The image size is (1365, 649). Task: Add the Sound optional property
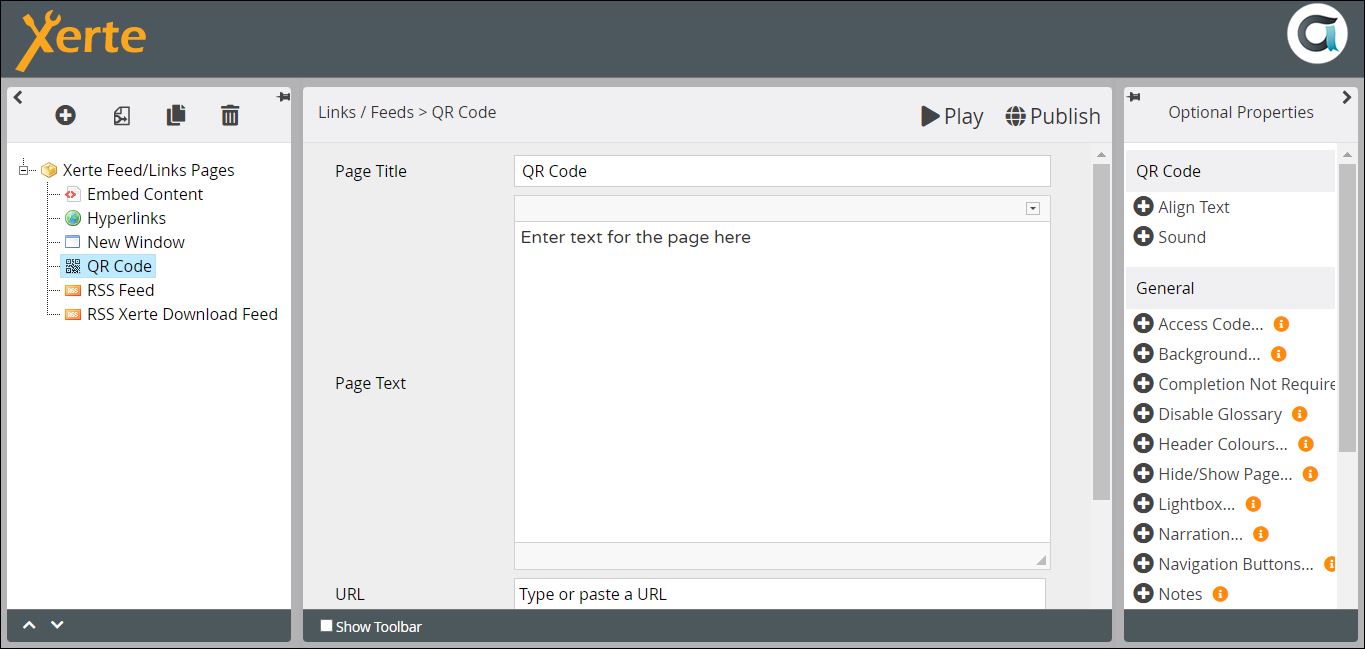(x=1143, y=237)
